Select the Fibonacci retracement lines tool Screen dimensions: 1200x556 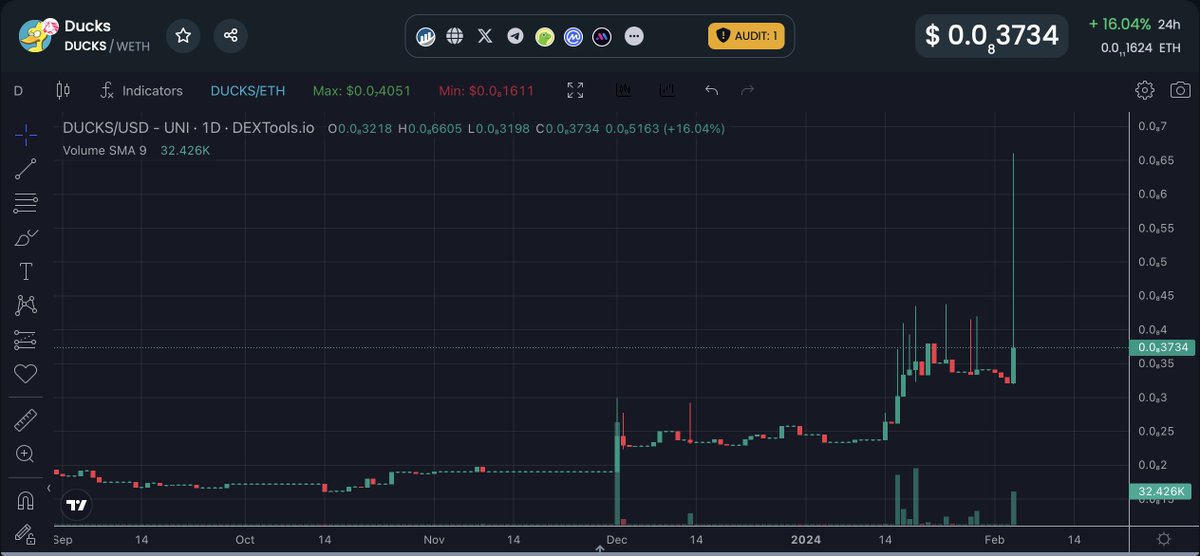[x=26, y=203]
